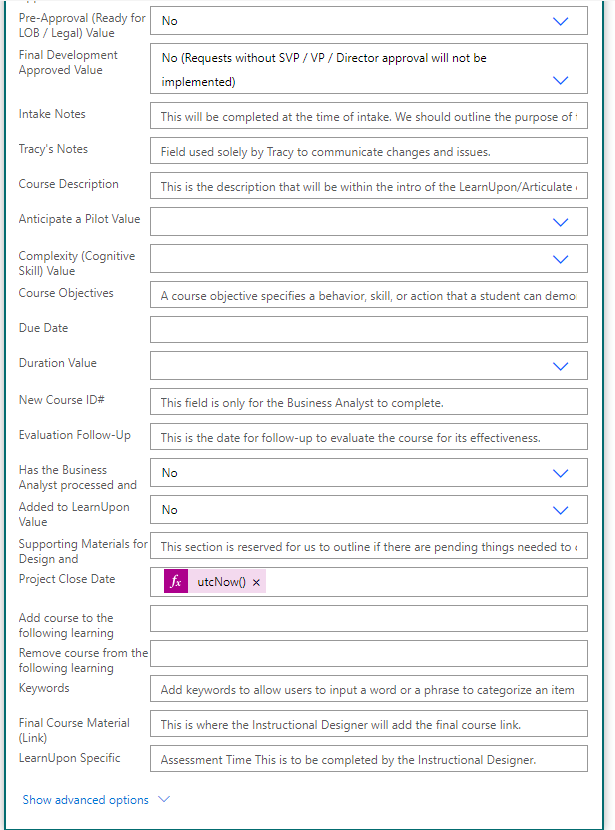Expand the Complexity (Cognitive Skill) Value dropdown
This screenshot has width=615, height=830.
(560, 259)
